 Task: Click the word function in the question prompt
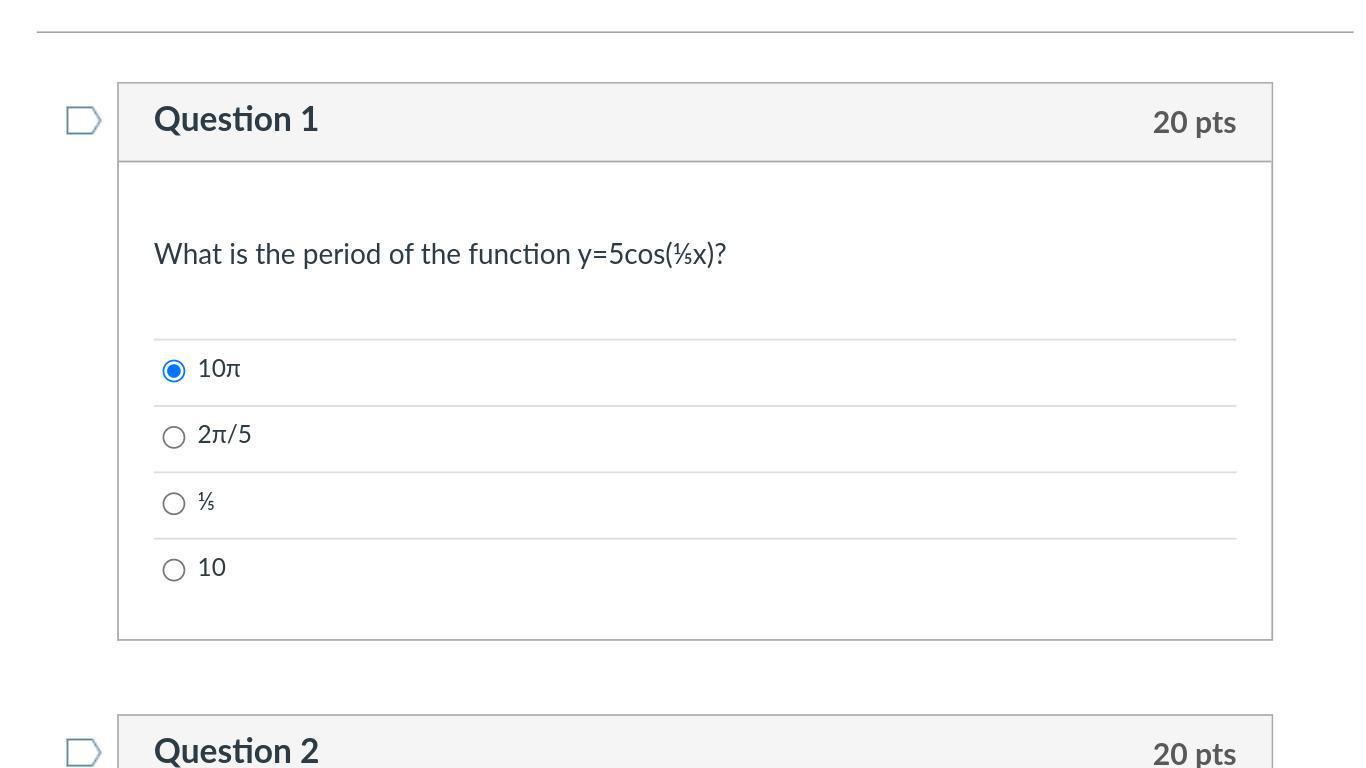click(519, 254)
